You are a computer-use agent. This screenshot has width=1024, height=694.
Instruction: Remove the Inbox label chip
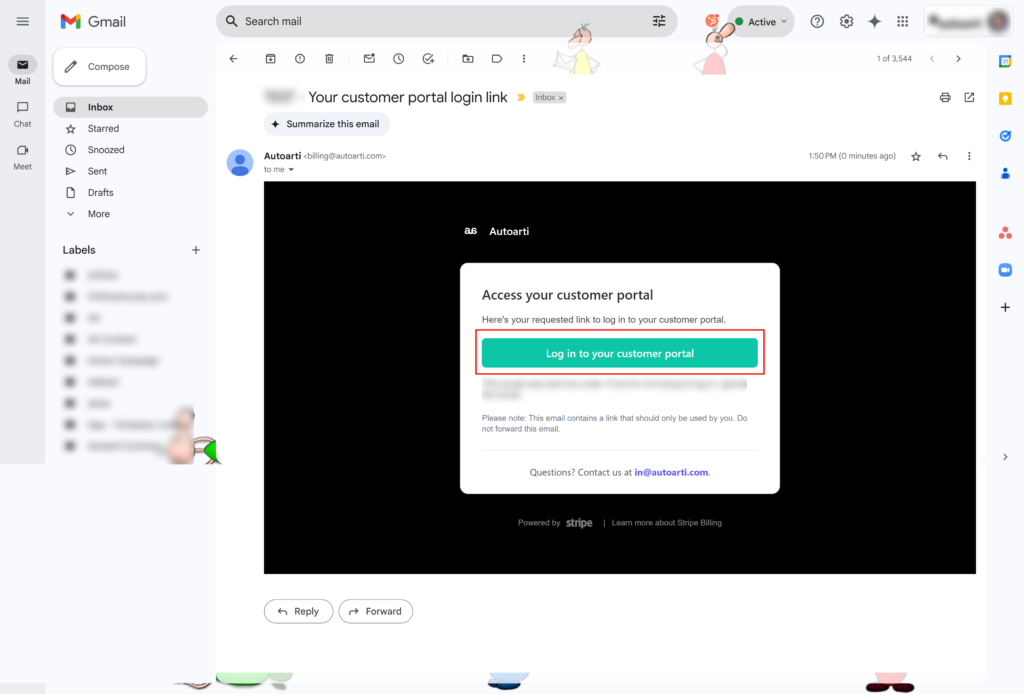point(561,98)
